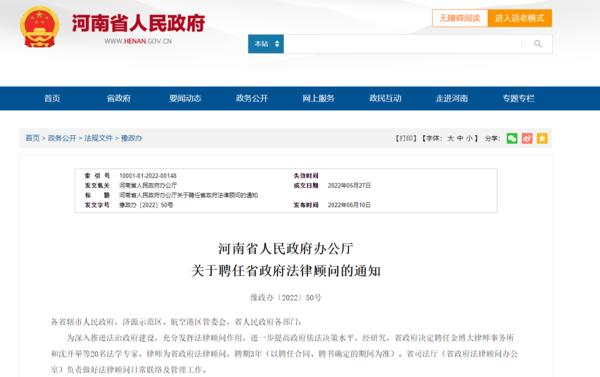Click the date 2022年05月27日

[349, 185]
